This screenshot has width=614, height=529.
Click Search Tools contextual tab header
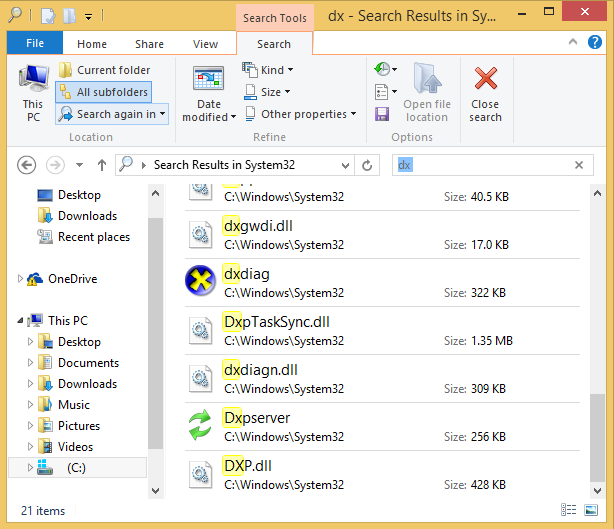[274, 18]
